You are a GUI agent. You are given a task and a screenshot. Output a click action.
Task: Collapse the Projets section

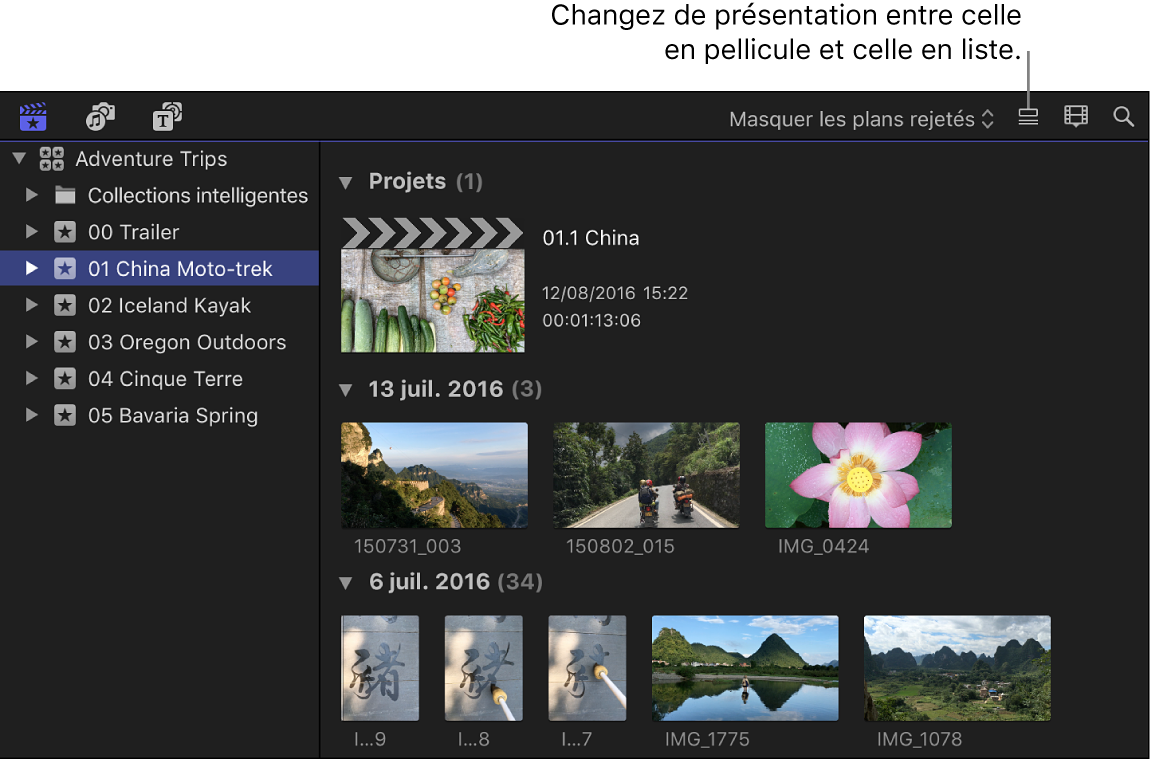tap(345, 181)
